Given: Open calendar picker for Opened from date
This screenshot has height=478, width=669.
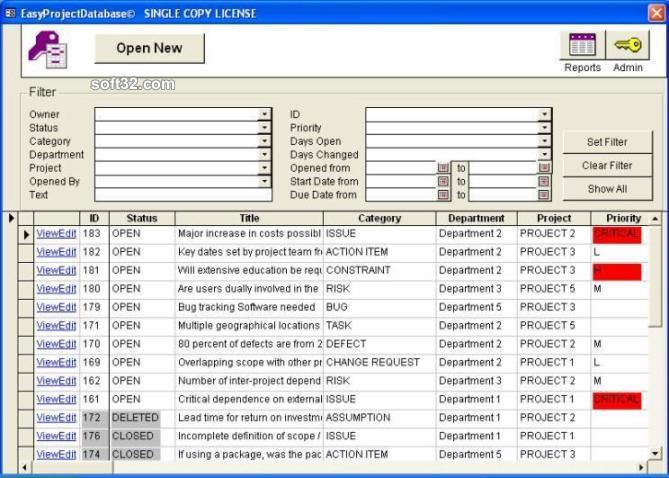Looking at the screenshot, I should 443,168.
